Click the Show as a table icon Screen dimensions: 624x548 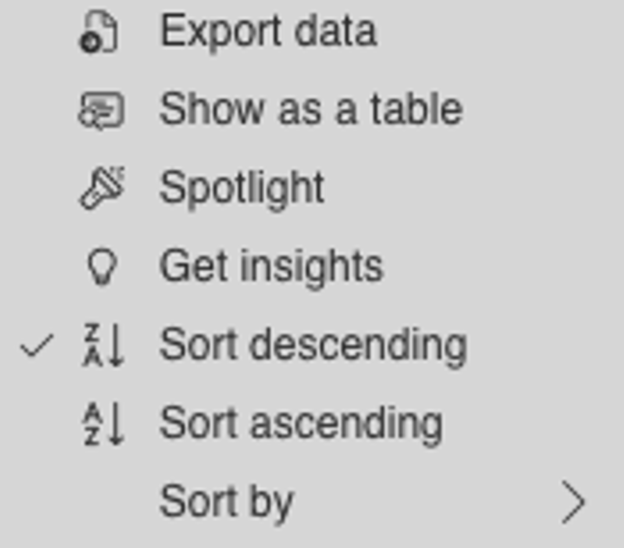coord(101,110)
